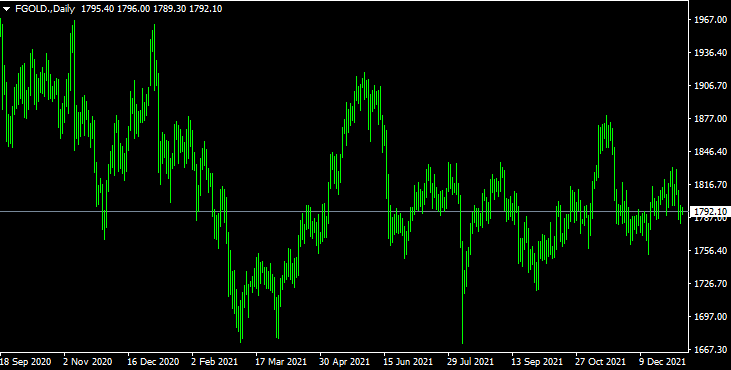This screenshot has height=370, width=731.
Task: Click the gray horizontal bid price line
Action: 344,212
